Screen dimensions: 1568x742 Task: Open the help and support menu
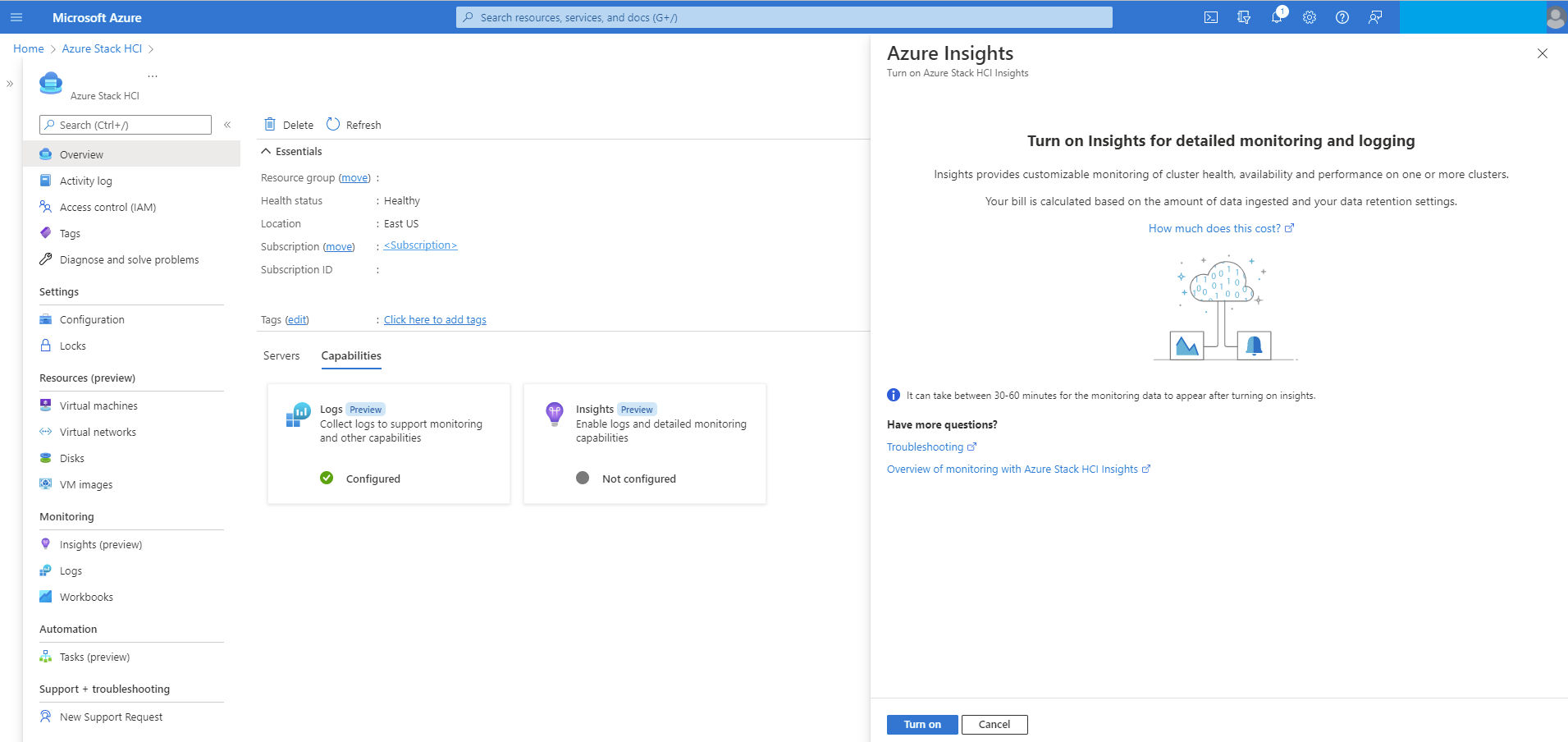pyautogui.click(x=1342, y=16)
